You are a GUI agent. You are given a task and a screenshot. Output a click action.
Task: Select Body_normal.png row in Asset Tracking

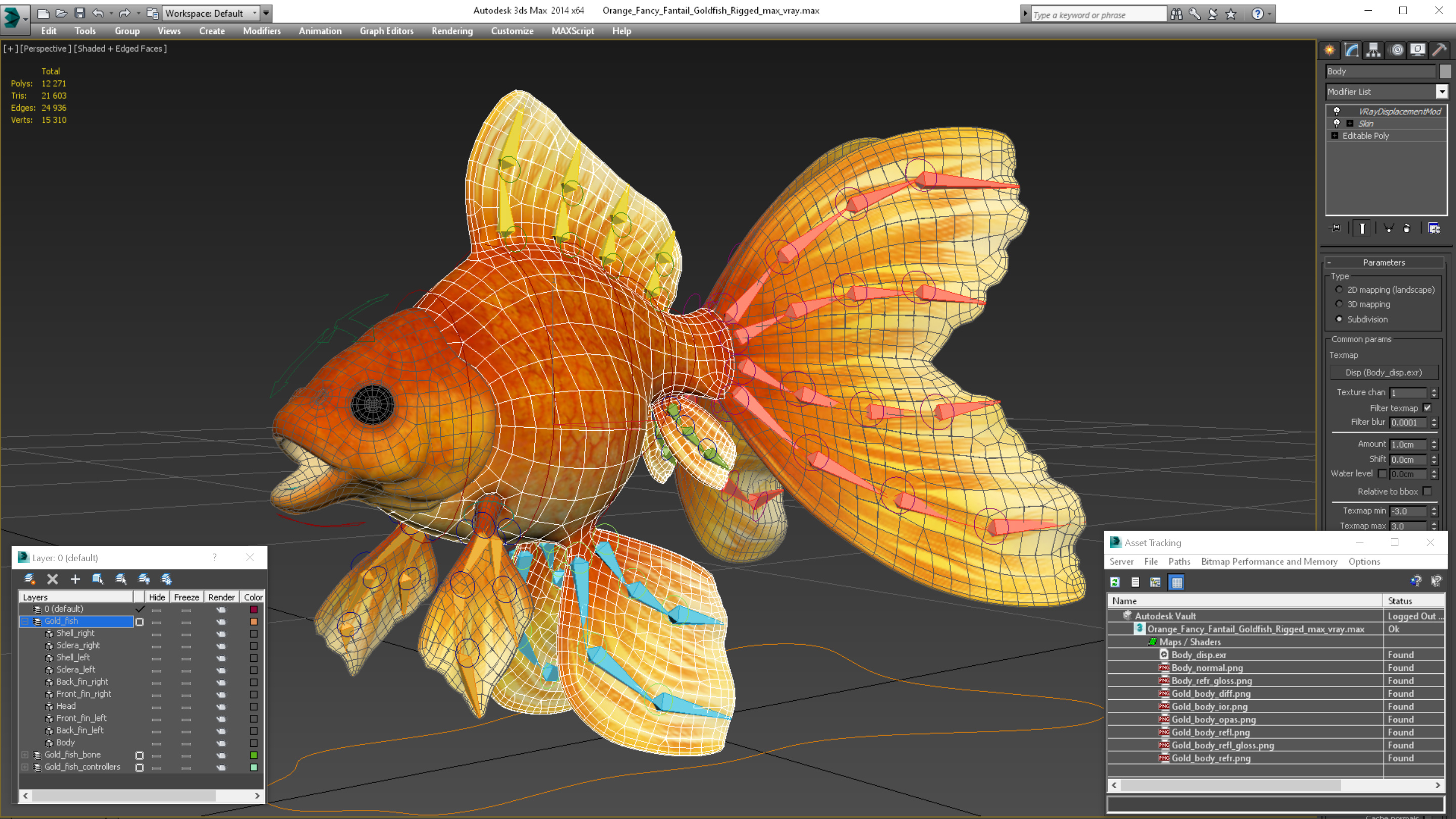point(1276,667)
